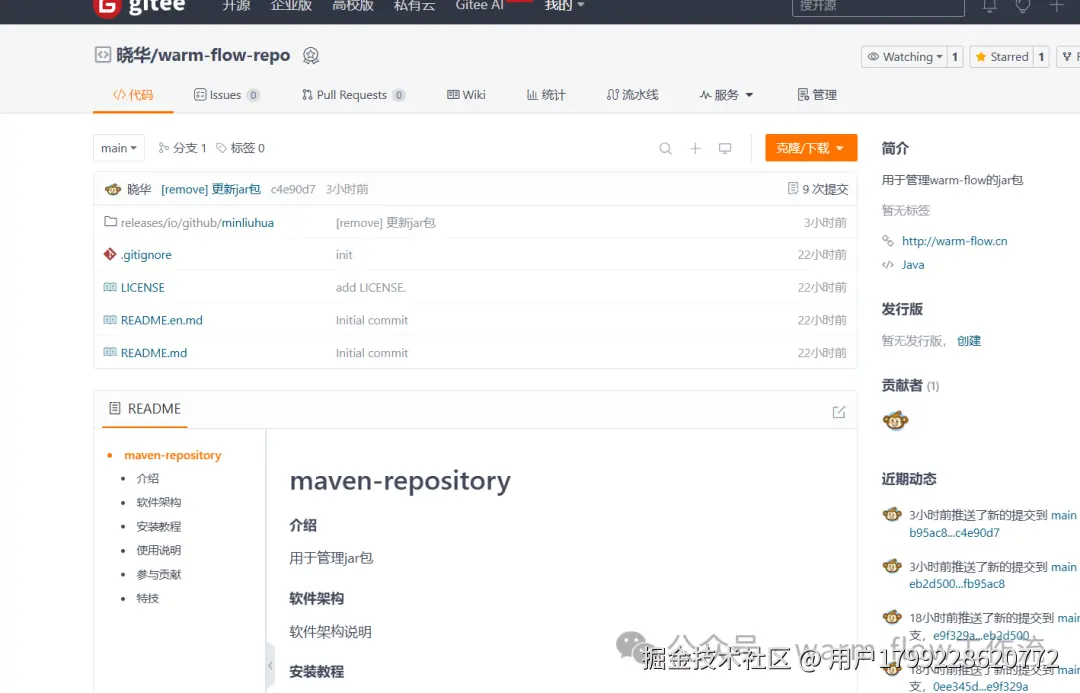This screenshot has height=693, width=1080.
Task: Click the 高校版 header menu item
Action: pyautogui.click(x=353, y=6)
